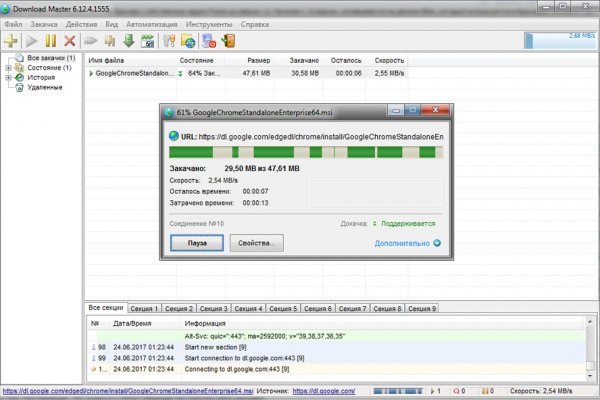Screen dimensions: 600x400
Task: Click the Дополнительно link
Action: 402,243
